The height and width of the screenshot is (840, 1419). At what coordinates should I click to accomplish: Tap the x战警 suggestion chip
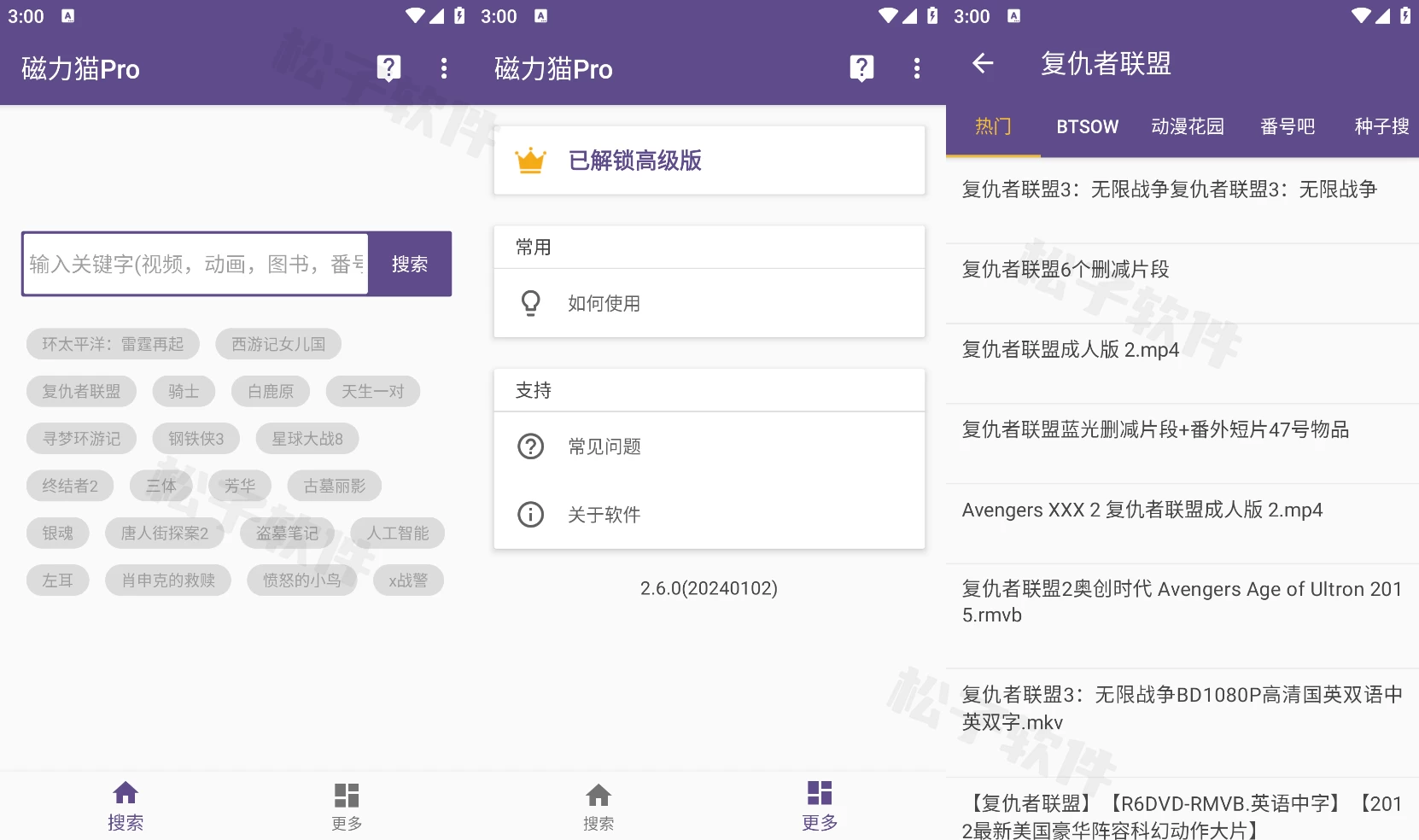pyautogui.click(x=408, y=580)
